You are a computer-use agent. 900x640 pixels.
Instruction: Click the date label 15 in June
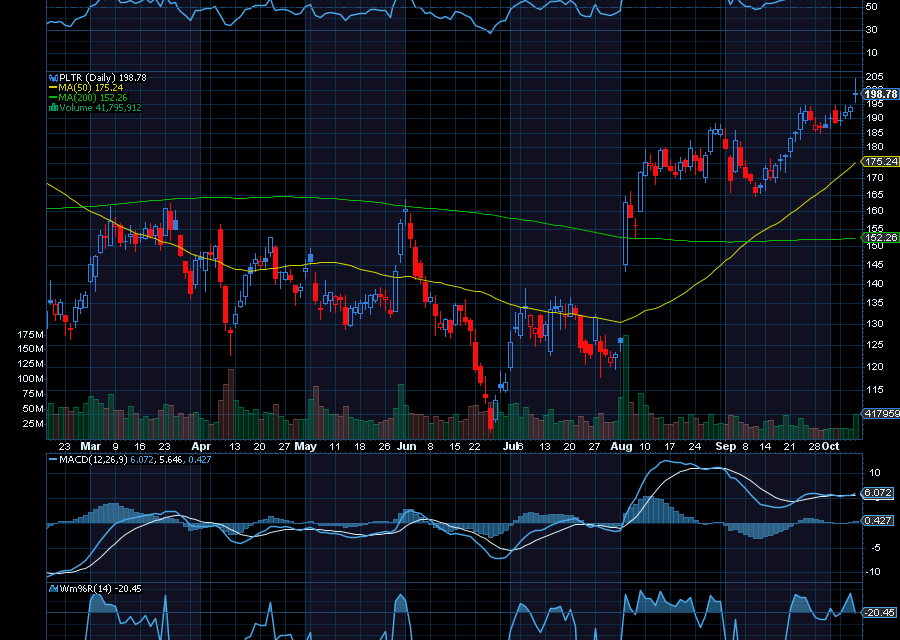click(455, 447)
